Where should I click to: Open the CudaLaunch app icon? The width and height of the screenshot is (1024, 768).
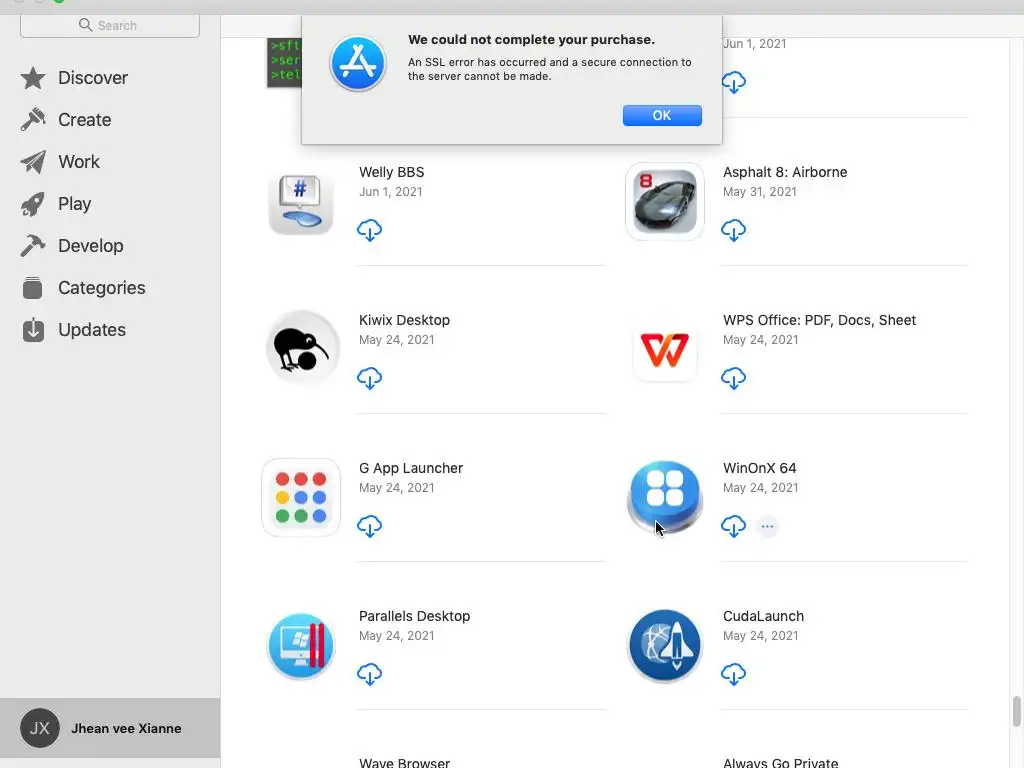[x=665, y=646]
